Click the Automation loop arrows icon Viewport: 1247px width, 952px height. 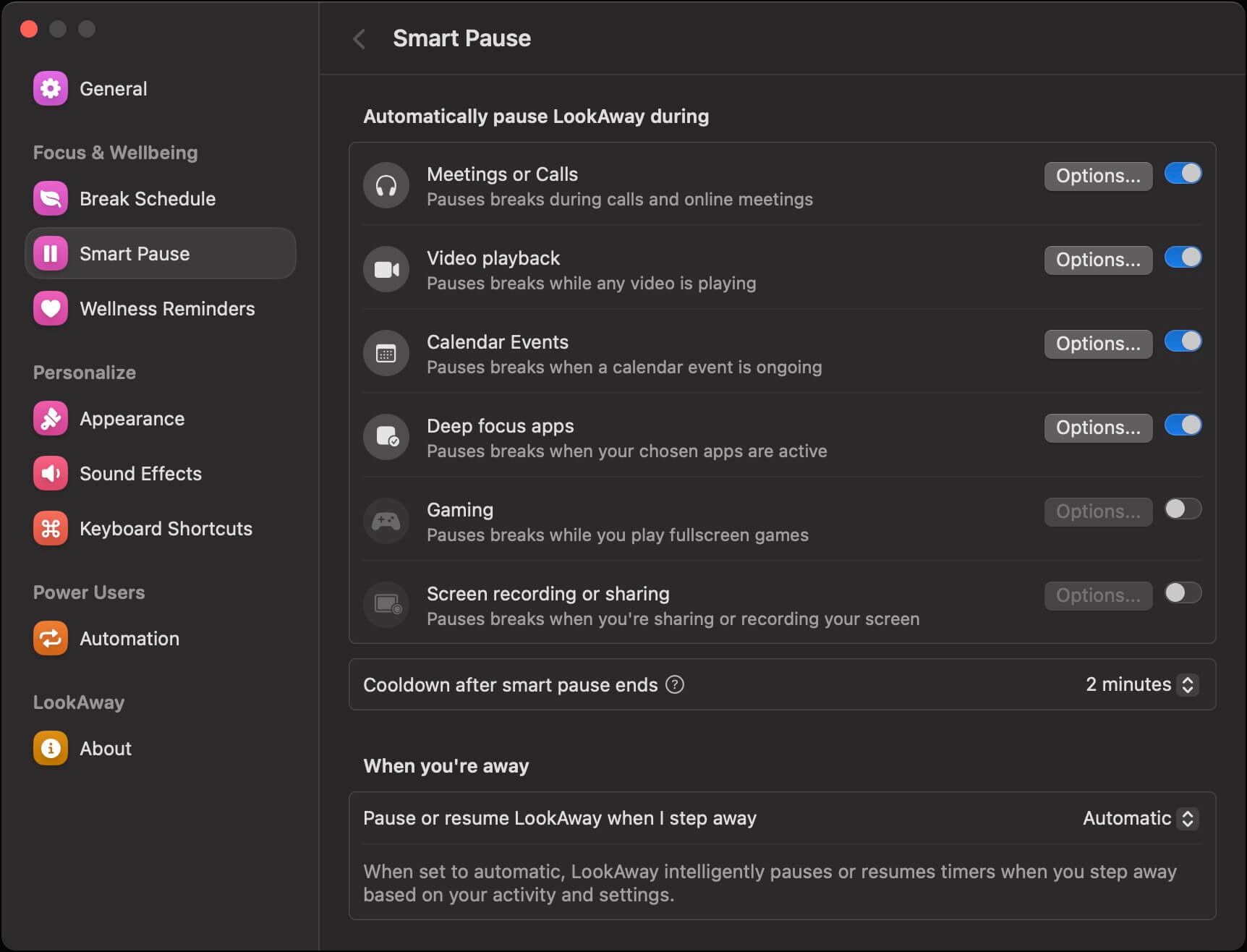pos(50,639)
